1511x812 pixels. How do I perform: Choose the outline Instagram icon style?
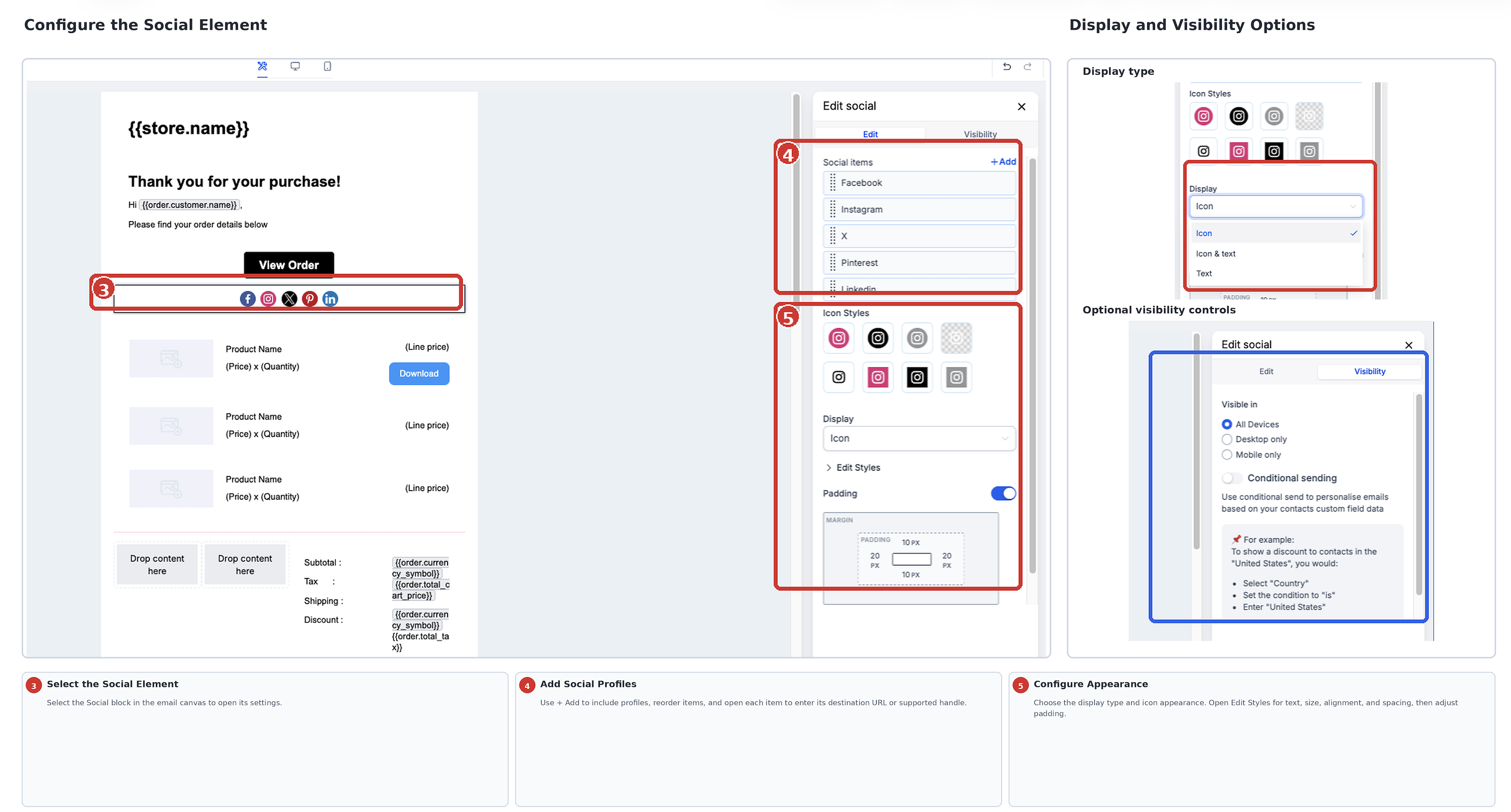tap(839, 377)
